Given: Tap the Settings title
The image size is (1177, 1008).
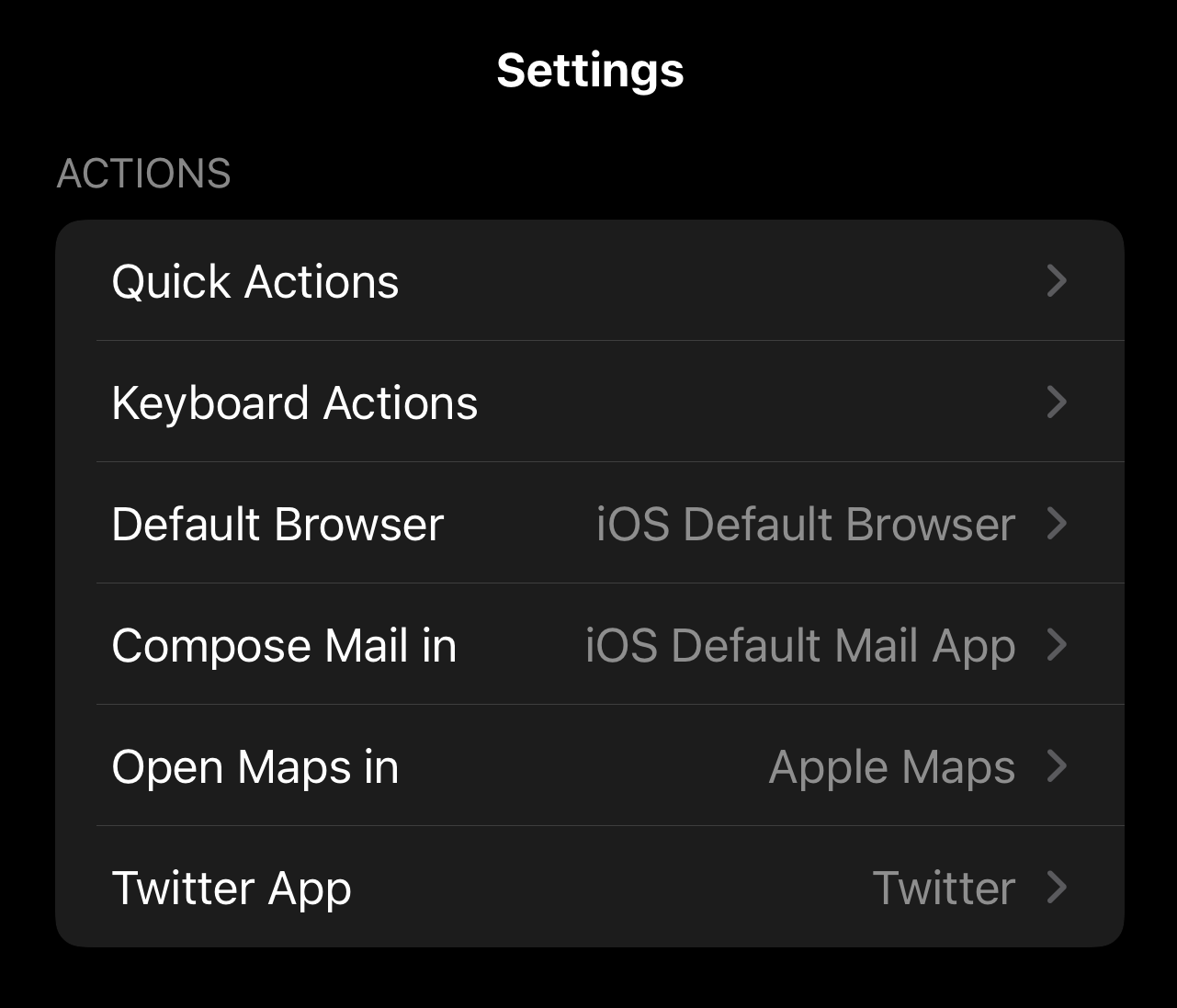Looking at the screenshot, I should 590,70.
